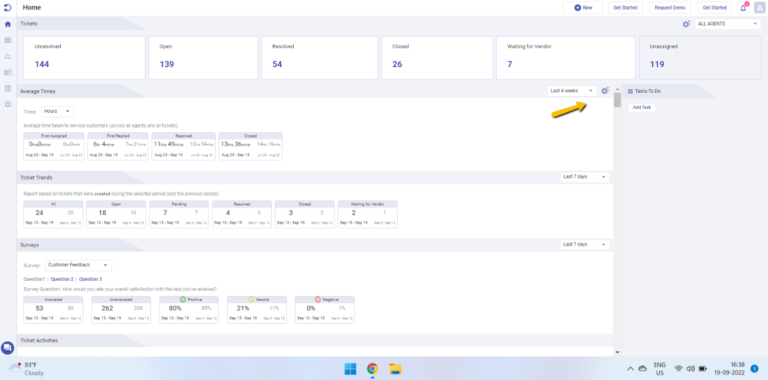The height and width of the screenshot is (380, 768).
Task: Open the user avatar menu
Action: (760, 8)
